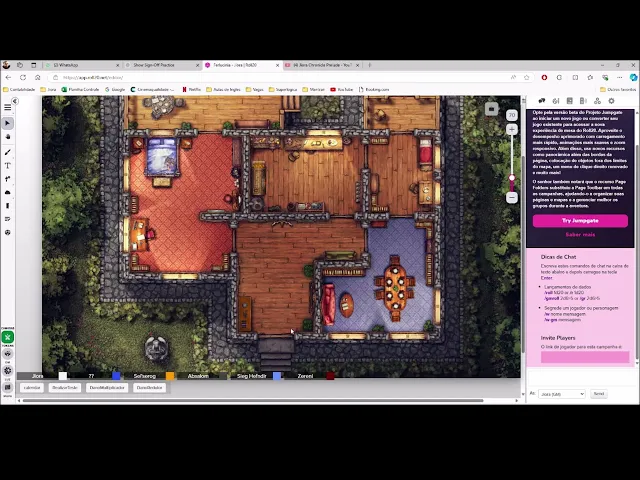Choose the Pan hand tool
The height and width of the screenshot is (480, 640).
coord(8,137)
